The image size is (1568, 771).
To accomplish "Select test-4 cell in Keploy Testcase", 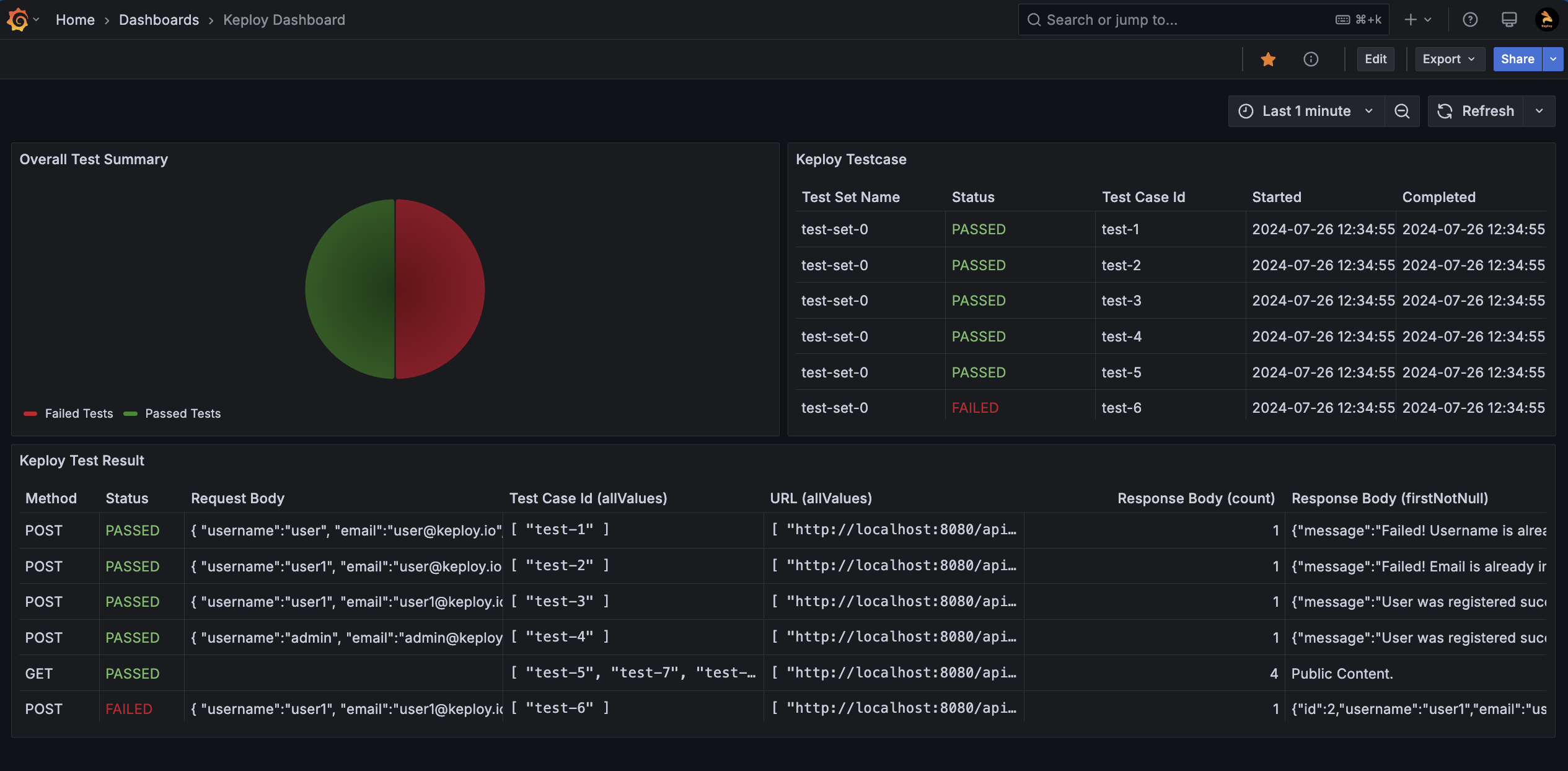I will (x=1170, y=337).
